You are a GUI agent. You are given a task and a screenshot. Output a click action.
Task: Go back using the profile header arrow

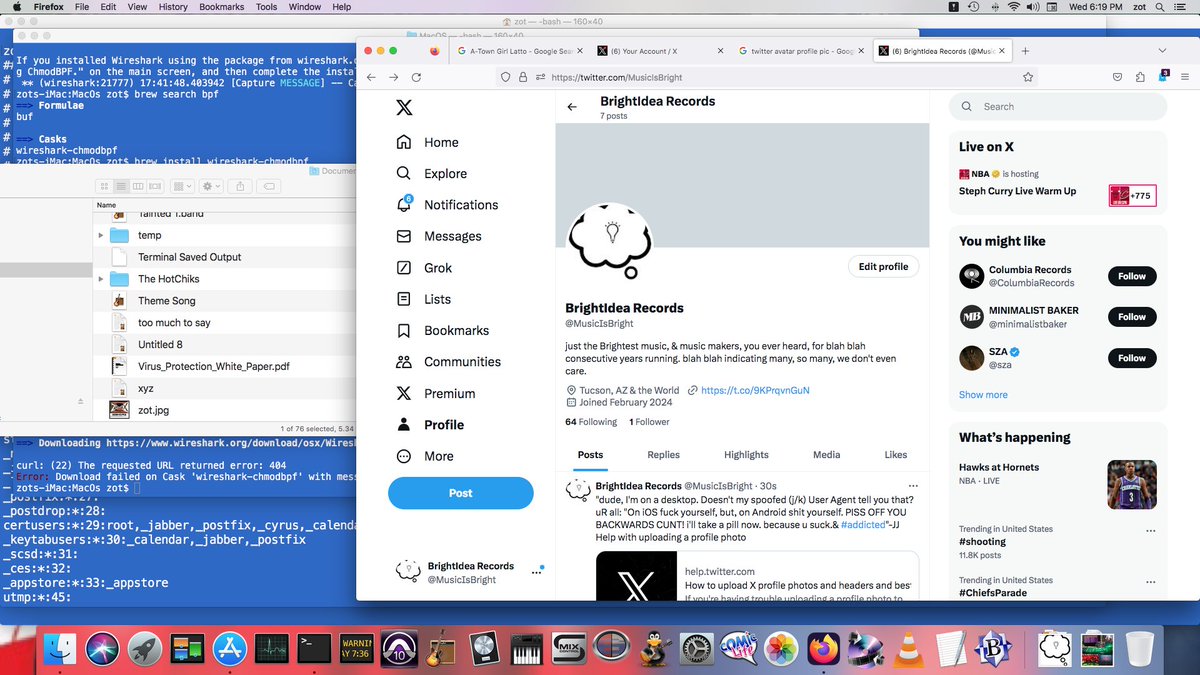coord(572,107)
